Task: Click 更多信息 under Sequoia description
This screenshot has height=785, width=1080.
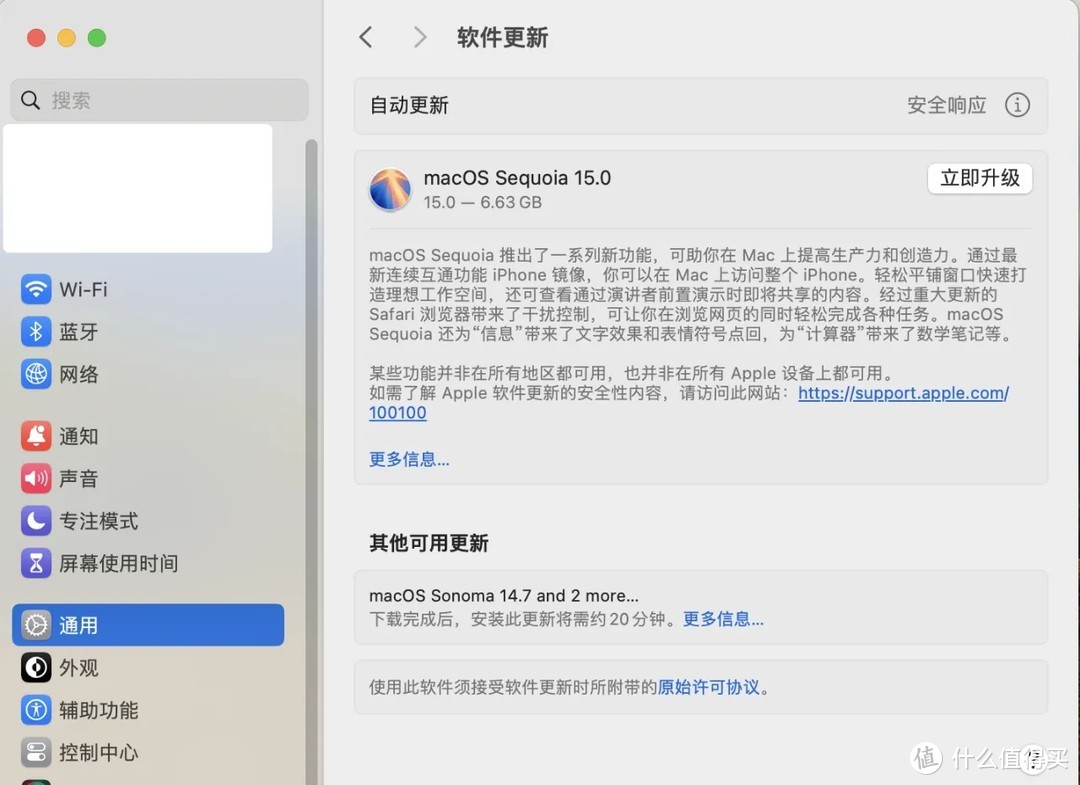Action: (409, 459)
